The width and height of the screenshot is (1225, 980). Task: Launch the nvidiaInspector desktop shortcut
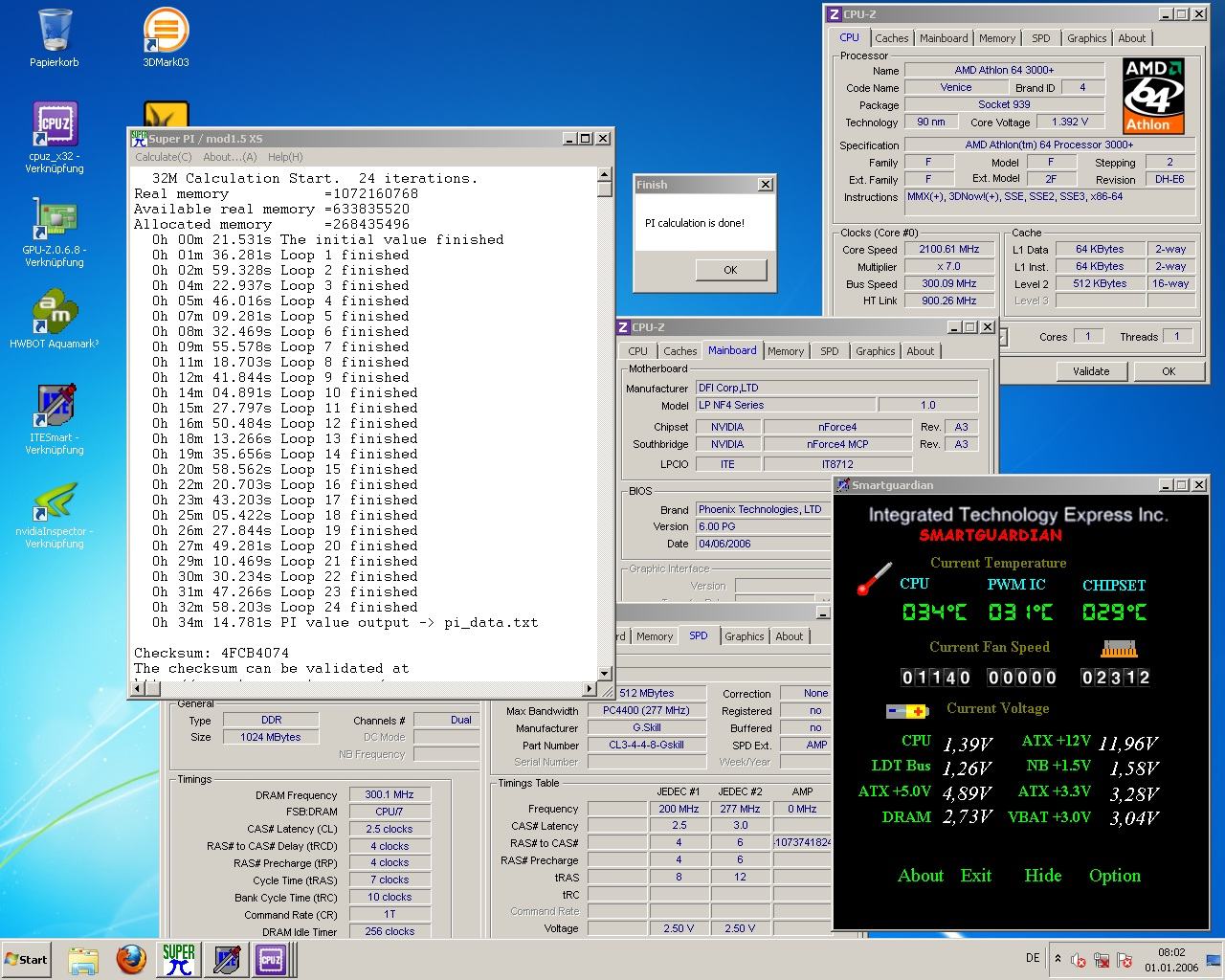pyautogui.click(x=55, y=501)
